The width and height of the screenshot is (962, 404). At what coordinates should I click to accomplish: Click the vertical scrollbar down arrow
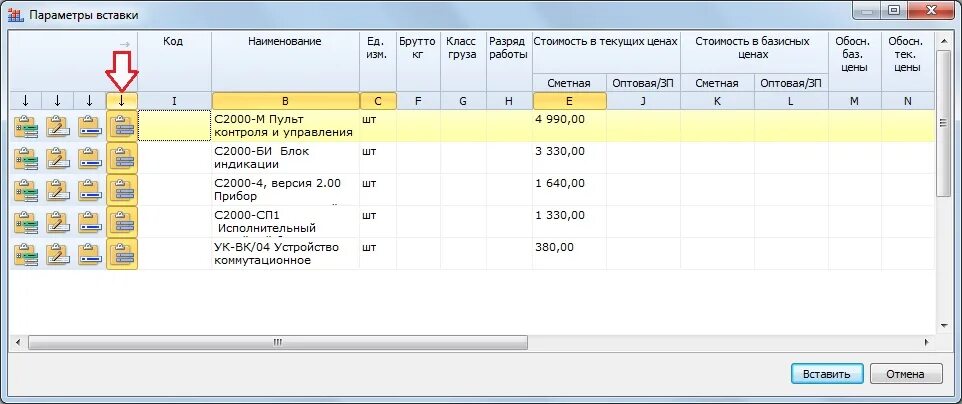click(944, 326)
